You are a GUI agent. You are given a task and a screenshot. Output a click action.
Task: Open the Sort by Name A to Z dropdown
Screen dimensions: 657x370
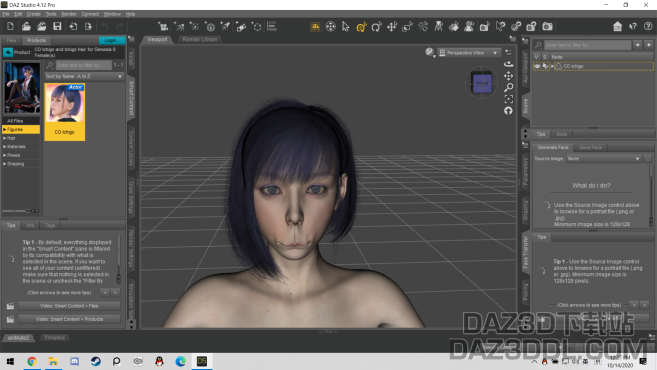84,76
